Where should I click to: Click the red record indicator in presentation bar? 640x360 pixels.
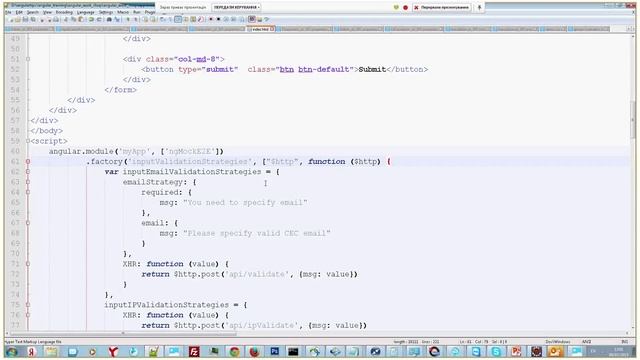[405, 7]
